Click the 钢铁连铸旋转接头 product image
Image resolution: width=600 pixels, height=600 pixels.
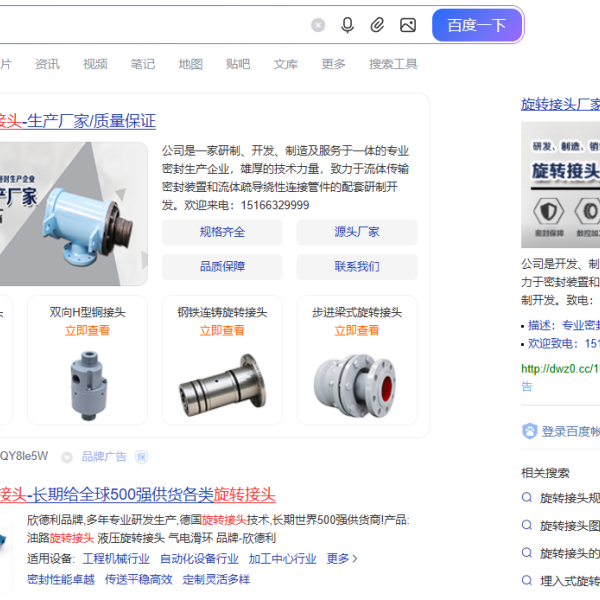click(x=222, y=385)
